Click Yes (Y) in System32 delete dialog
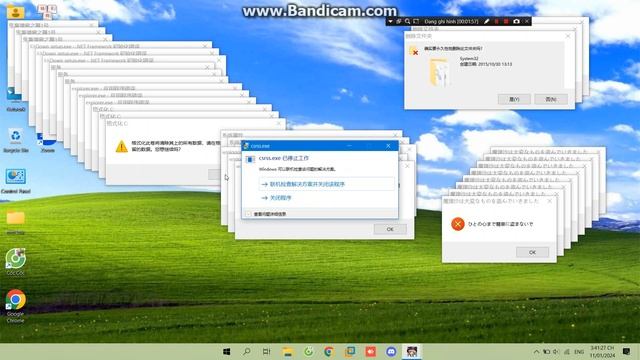The height and width of the screenshot is (360, 640). pos(514,99)
